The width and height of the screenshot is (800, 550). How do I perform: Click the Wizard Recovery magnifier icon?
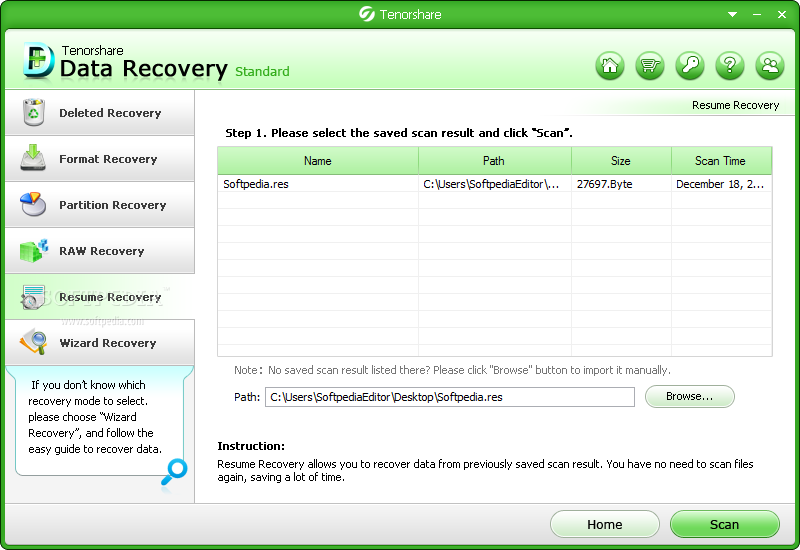[x=34, y=342]
